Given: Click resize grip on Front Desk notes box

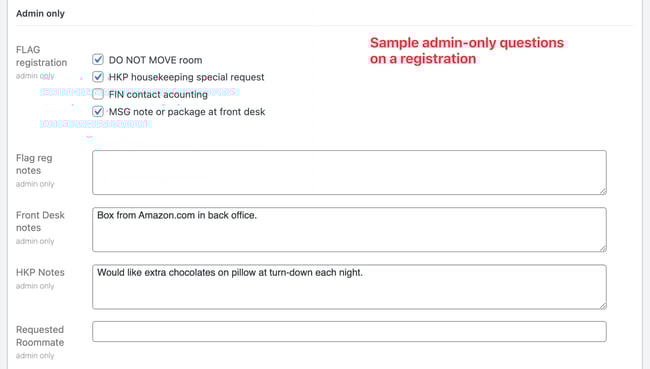Looking at the screenshot, I should [603, 248].
